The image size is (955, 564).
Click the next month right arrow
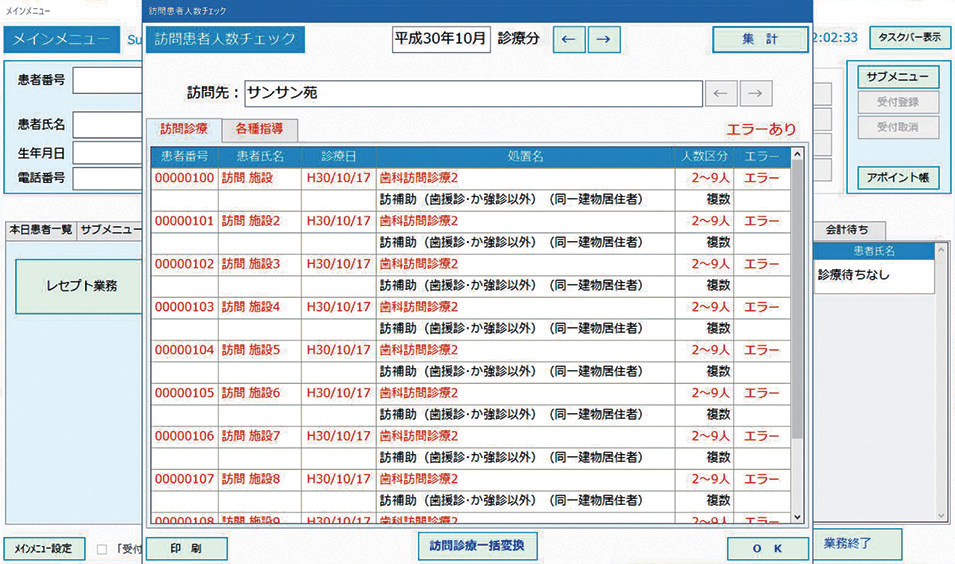(603, 40)
